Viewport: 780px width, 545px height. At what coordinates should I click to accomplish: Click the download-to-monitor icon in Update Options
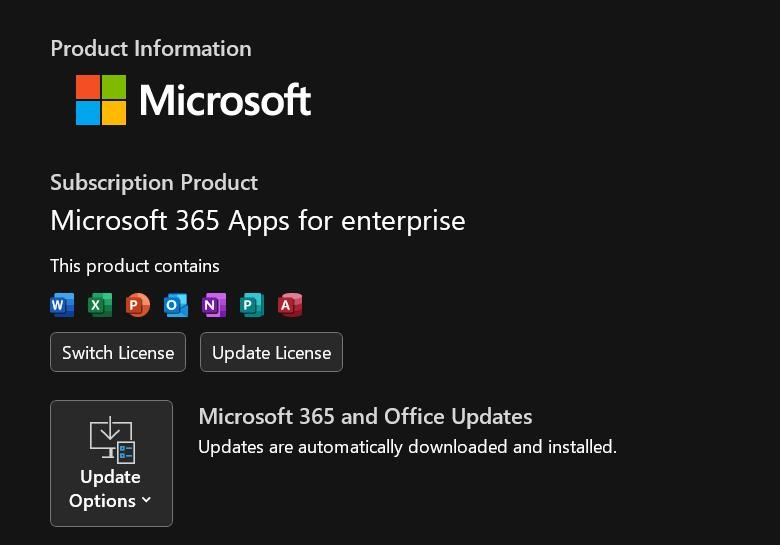tap(112, 440)
